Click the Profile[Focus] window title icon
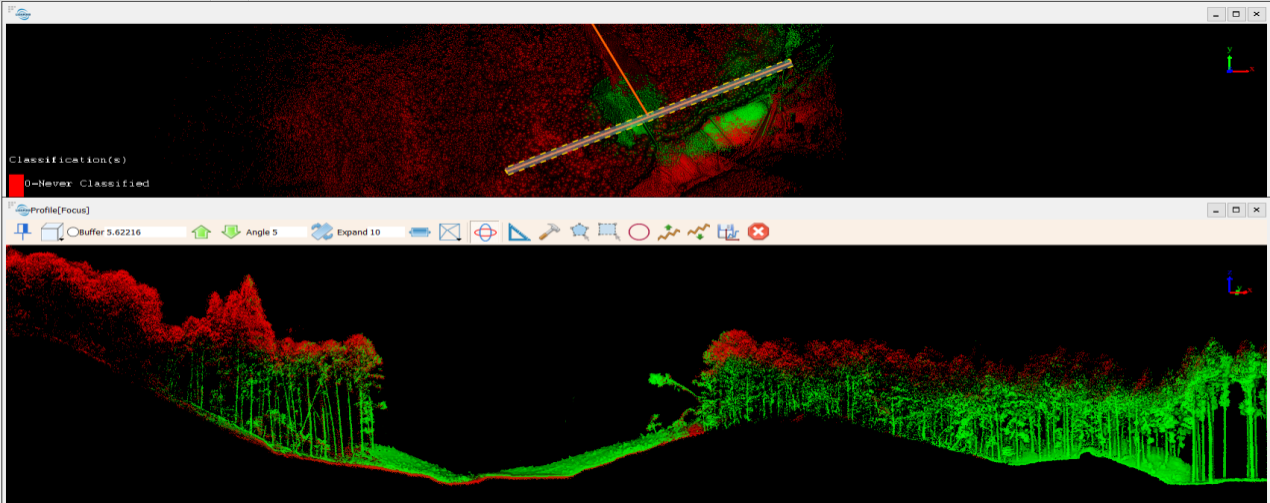1270x503 pixels. tap(23, 209)
